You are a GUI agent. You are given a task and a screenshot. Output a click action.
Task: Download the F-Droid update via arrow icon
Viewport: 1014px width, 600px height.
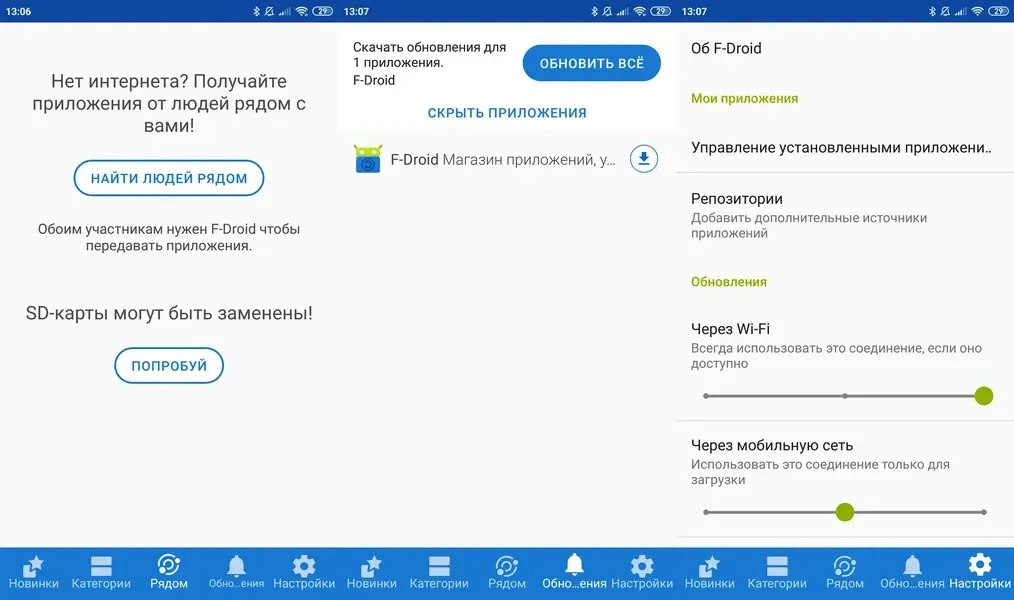click(x=644, y=159)
